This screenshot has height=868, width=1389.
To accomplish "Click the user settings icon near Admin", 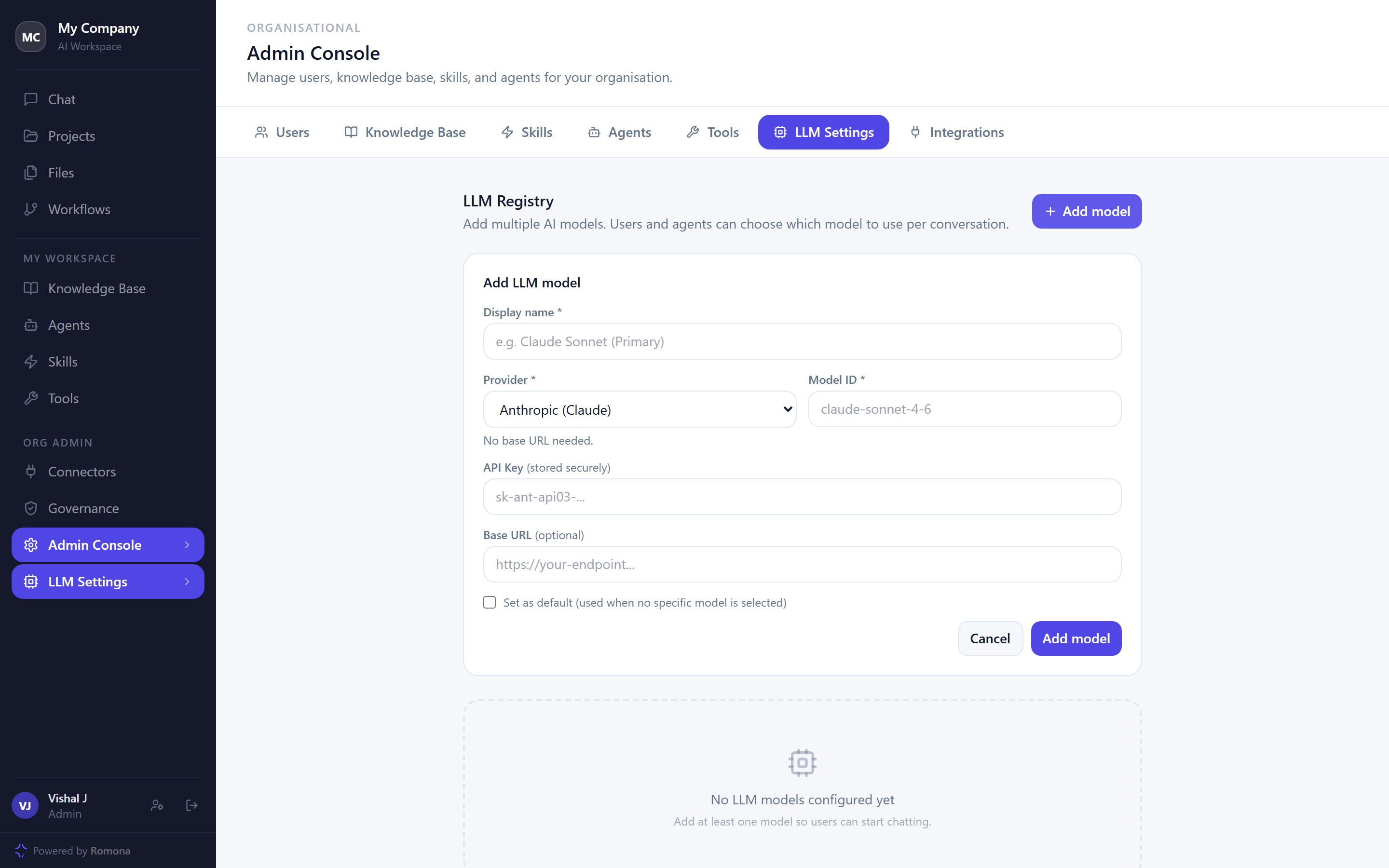I will (157, 805).
